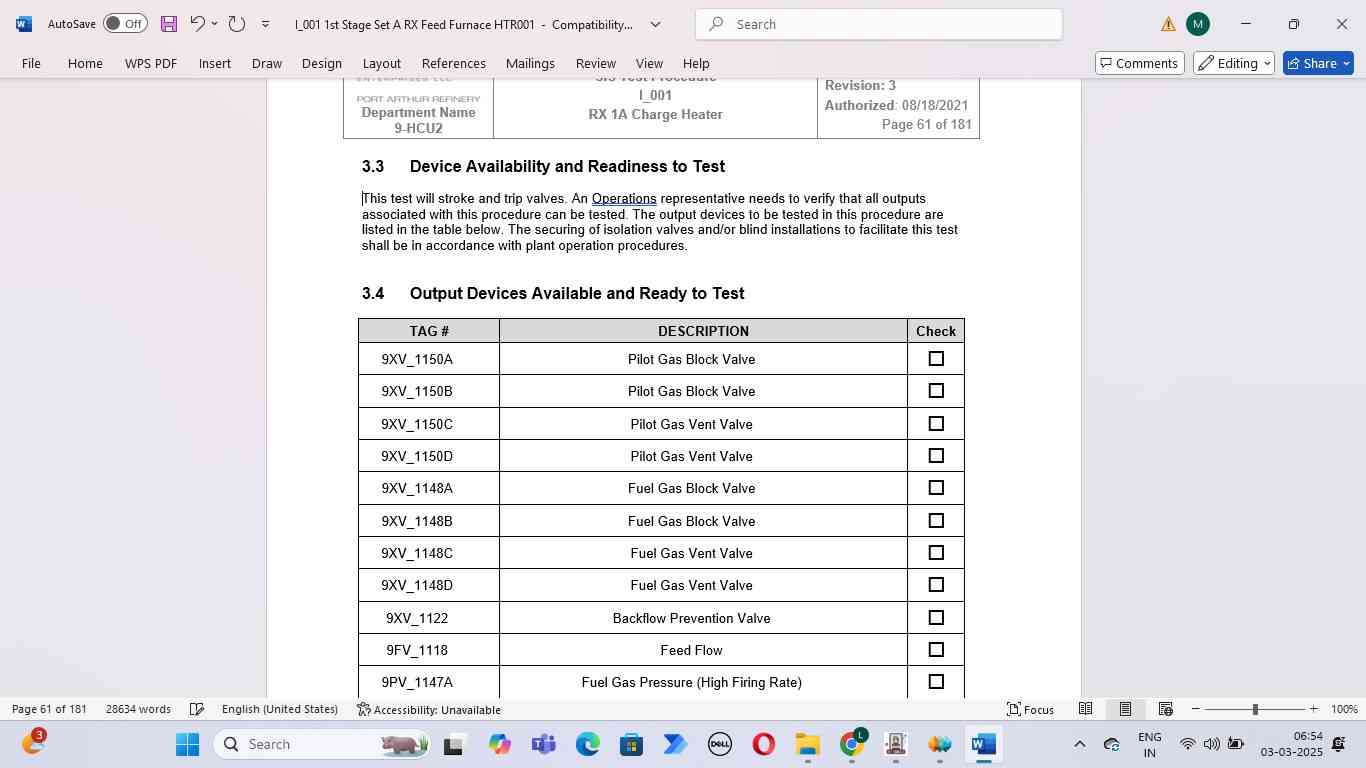Switch to the Insert tab
Image resolution: width=1366 pixels, height=768 pixels.
click(214, 63)
